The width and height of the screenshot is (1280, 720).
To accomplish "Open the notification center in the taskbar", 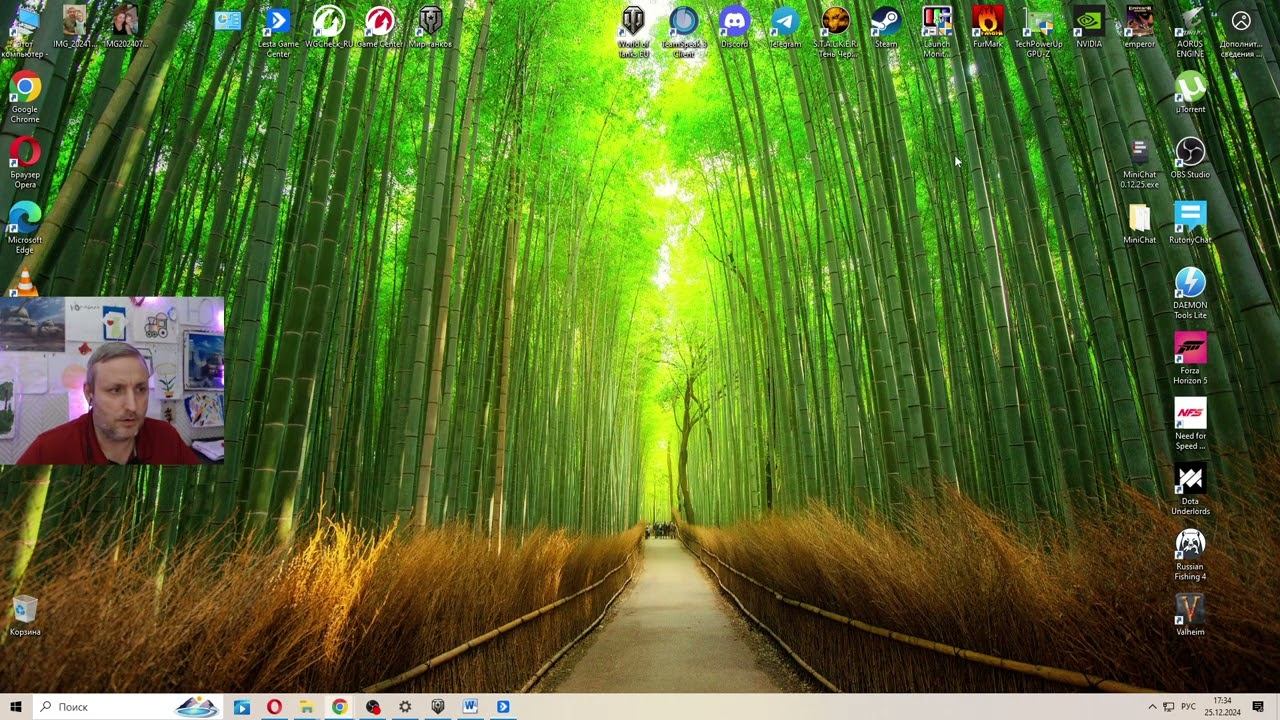I will click(x=1258, y=707).
